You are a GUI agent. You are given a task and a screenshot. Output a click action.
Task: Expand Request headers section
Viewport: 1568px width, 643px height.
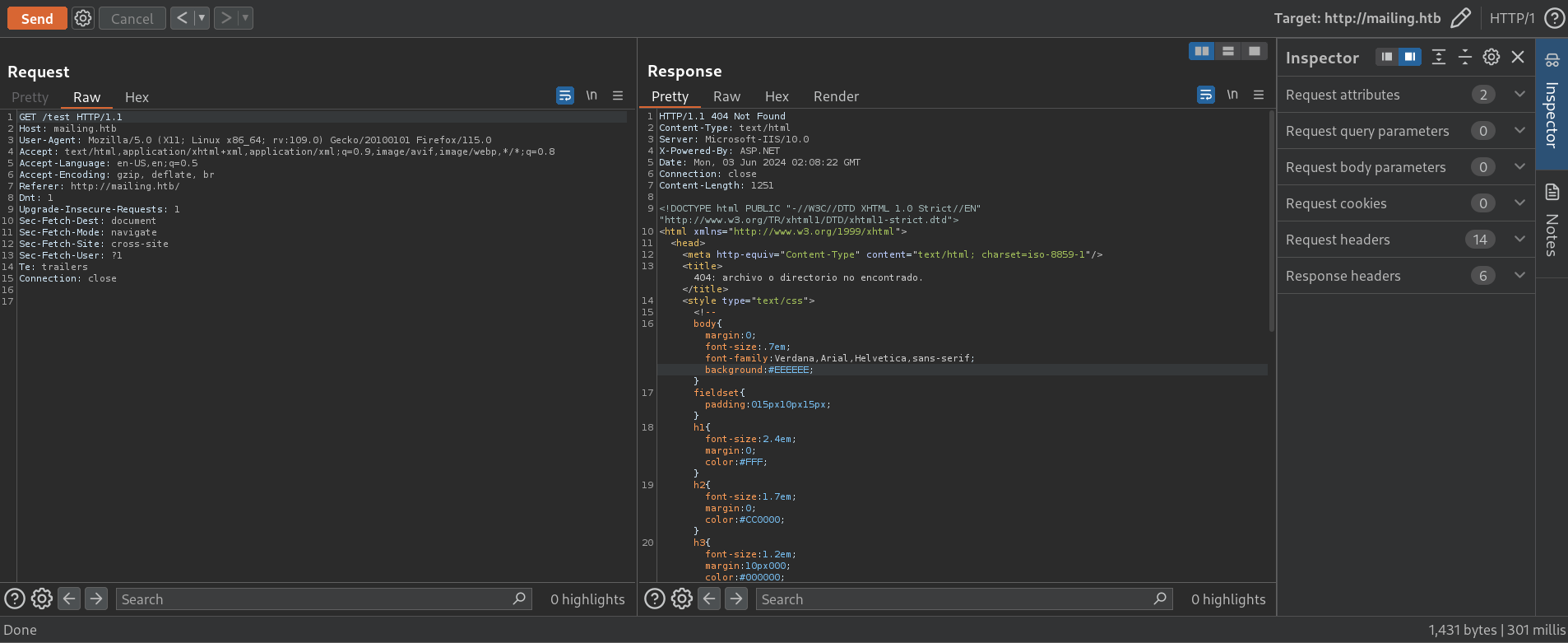[1406, 240]
